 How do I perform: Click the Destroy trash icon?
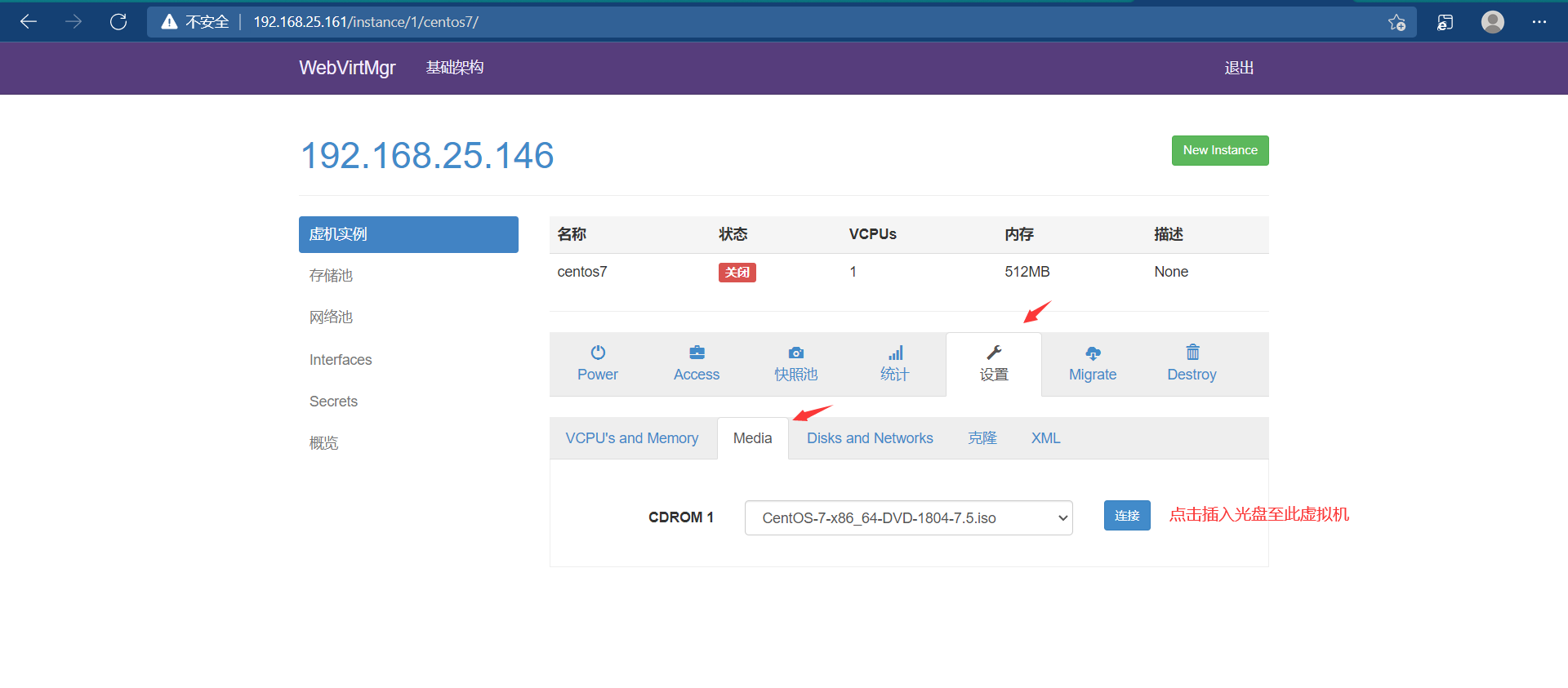[x=1192, y=352]
